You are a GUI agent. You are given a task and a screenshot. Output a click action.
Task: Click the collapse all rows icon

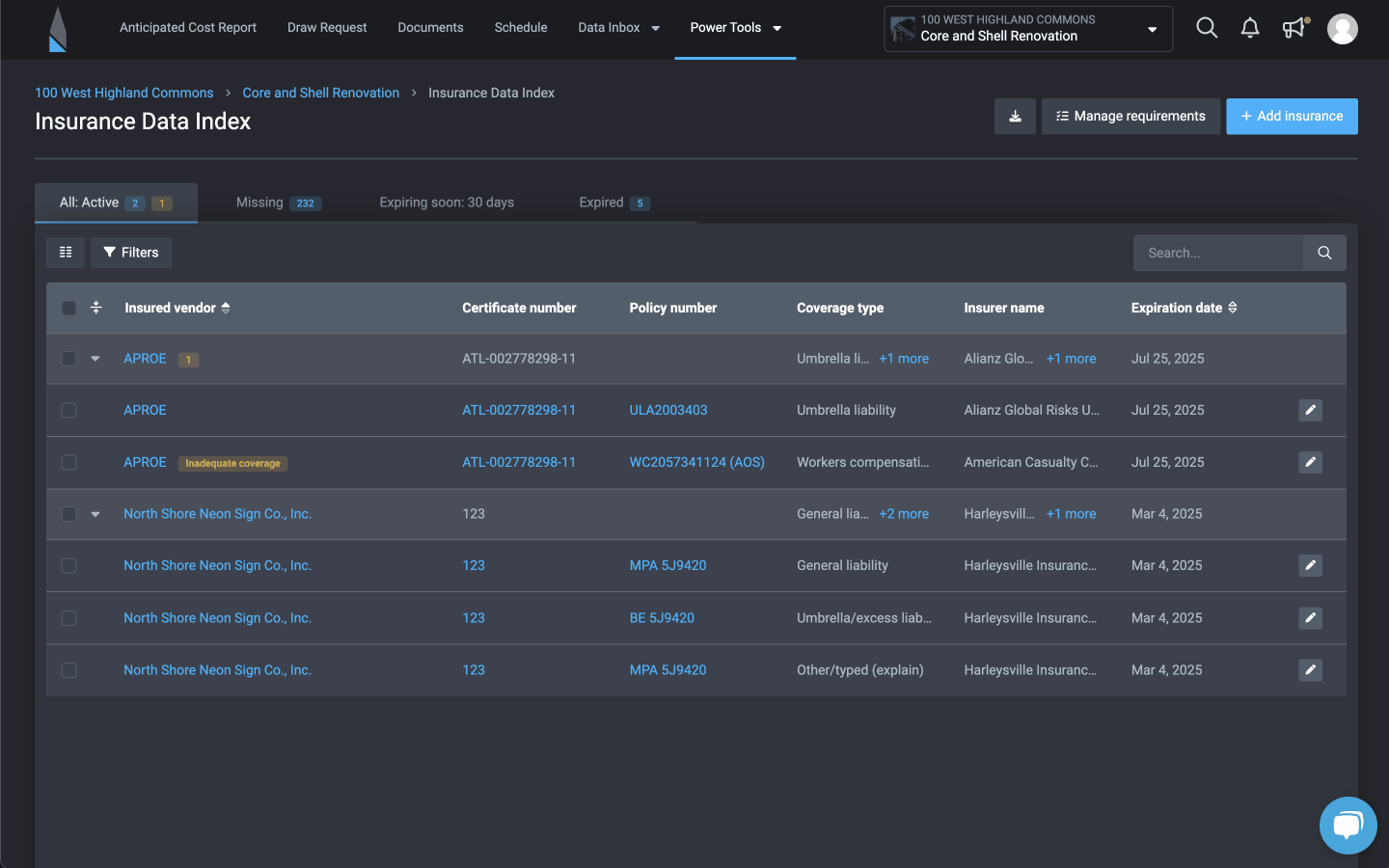95,308
